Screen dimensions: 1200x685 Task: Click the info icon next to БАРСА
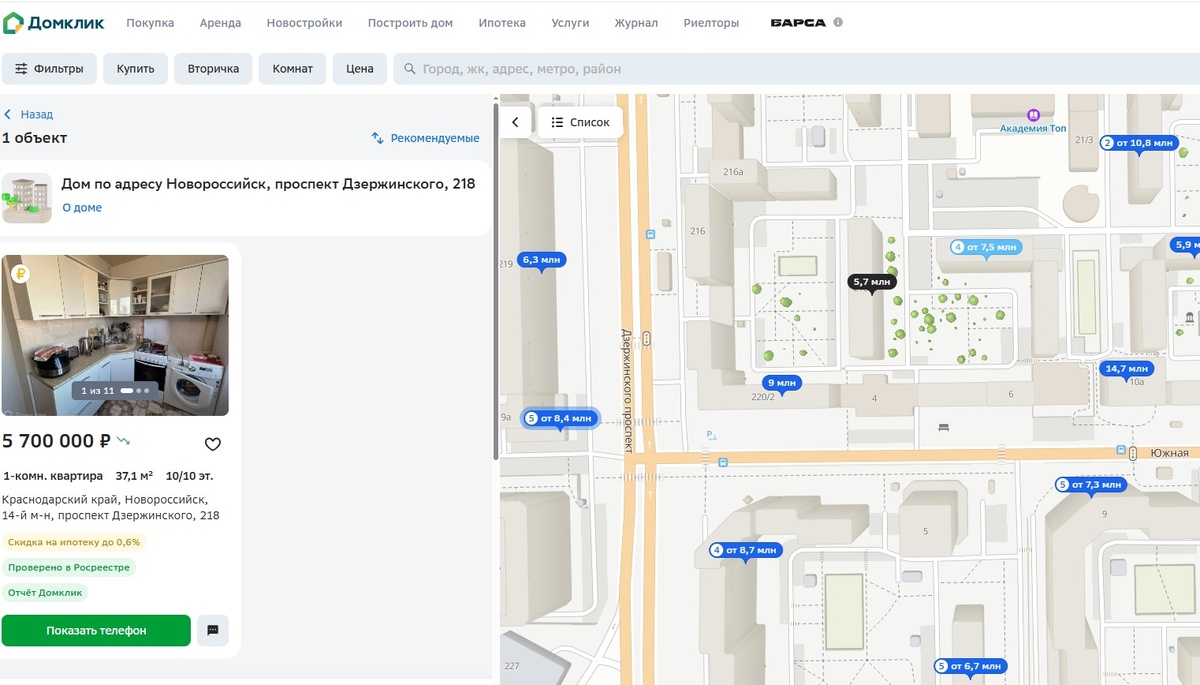tap(838, 22)
